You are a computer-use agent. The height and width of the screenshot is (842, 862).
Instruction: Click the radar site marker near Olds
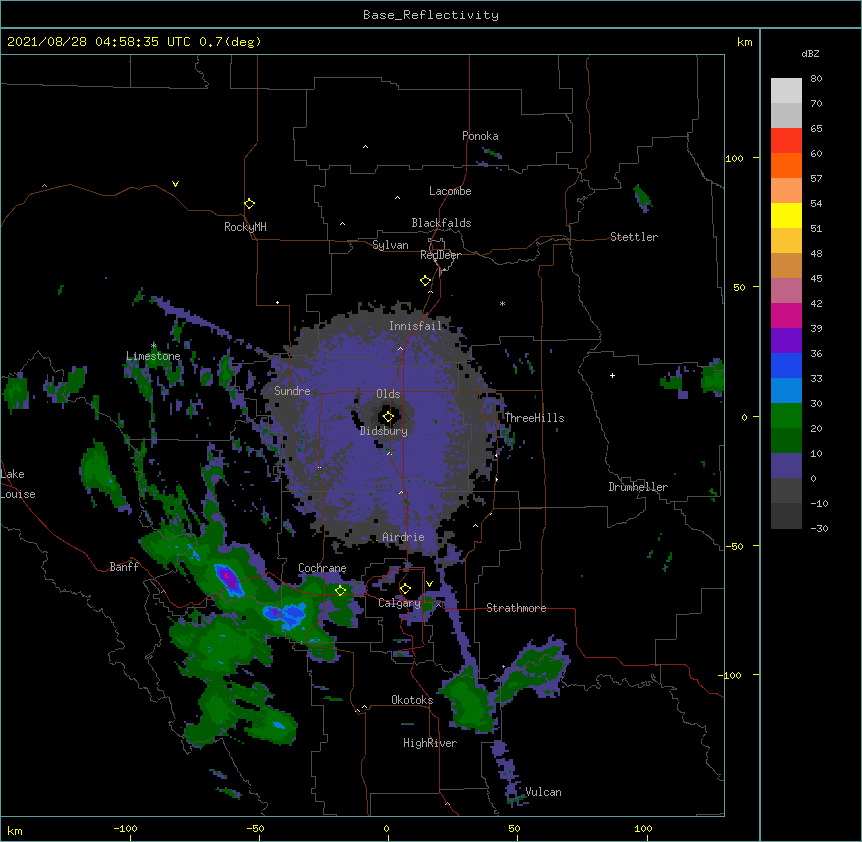[388, 417]
